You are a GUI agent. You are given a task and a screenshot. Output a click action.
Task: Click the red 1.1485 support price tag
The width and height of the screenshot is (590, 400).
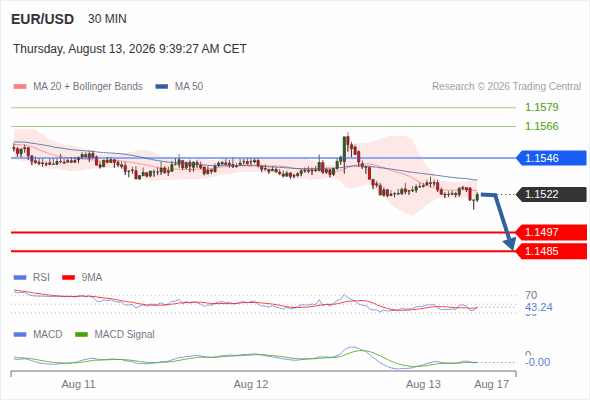pos(551,251)
